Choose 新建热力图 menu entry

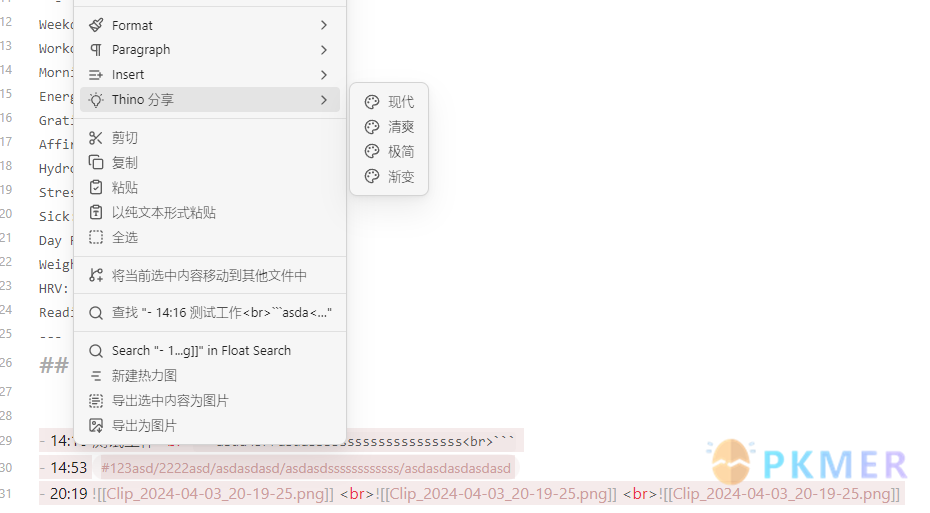coord(210,375)
